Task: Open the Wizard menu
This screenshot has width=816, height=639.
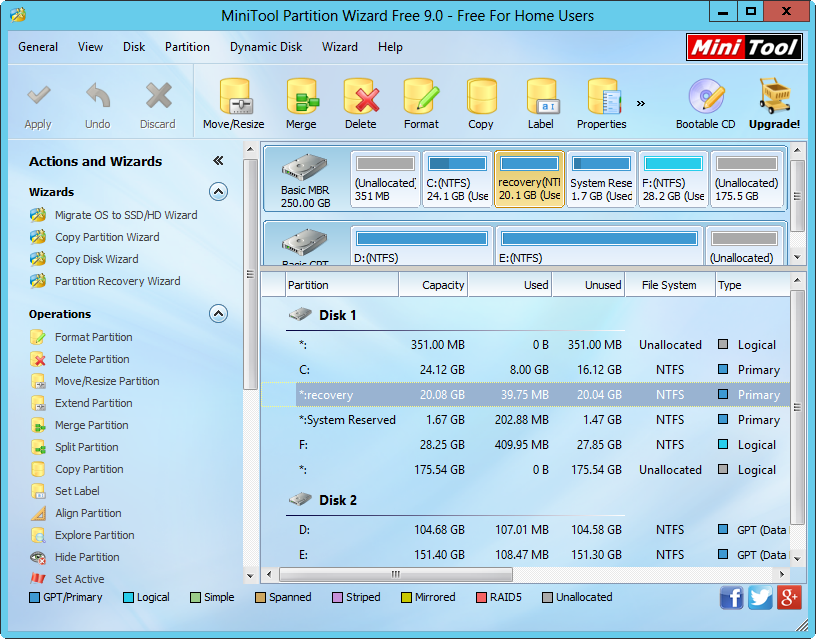Action: pyautogui.click(x=340, y=47)
